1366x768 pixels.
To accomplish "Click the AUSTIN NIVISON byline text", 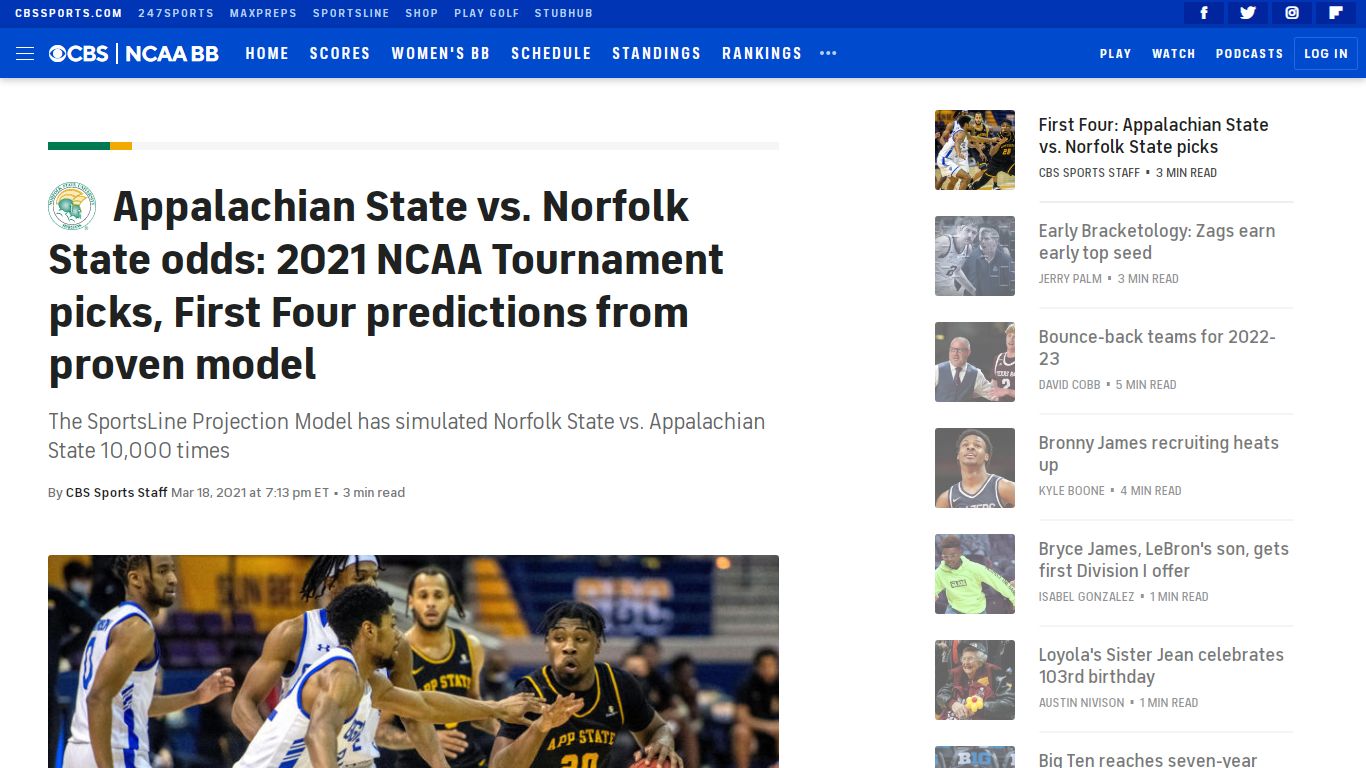I will [x=1081, y=703].
